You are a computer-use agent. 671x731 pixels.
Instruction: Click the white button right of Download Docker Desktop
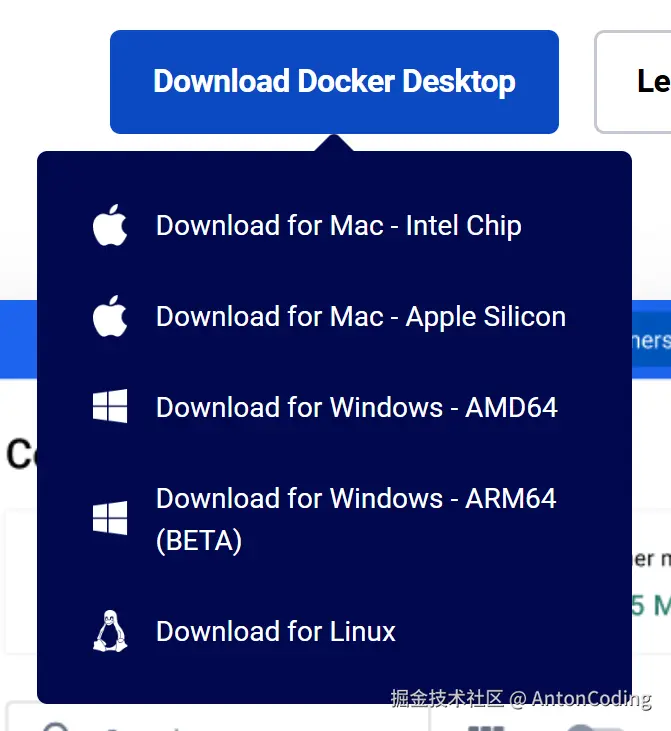tap(640, 82)
